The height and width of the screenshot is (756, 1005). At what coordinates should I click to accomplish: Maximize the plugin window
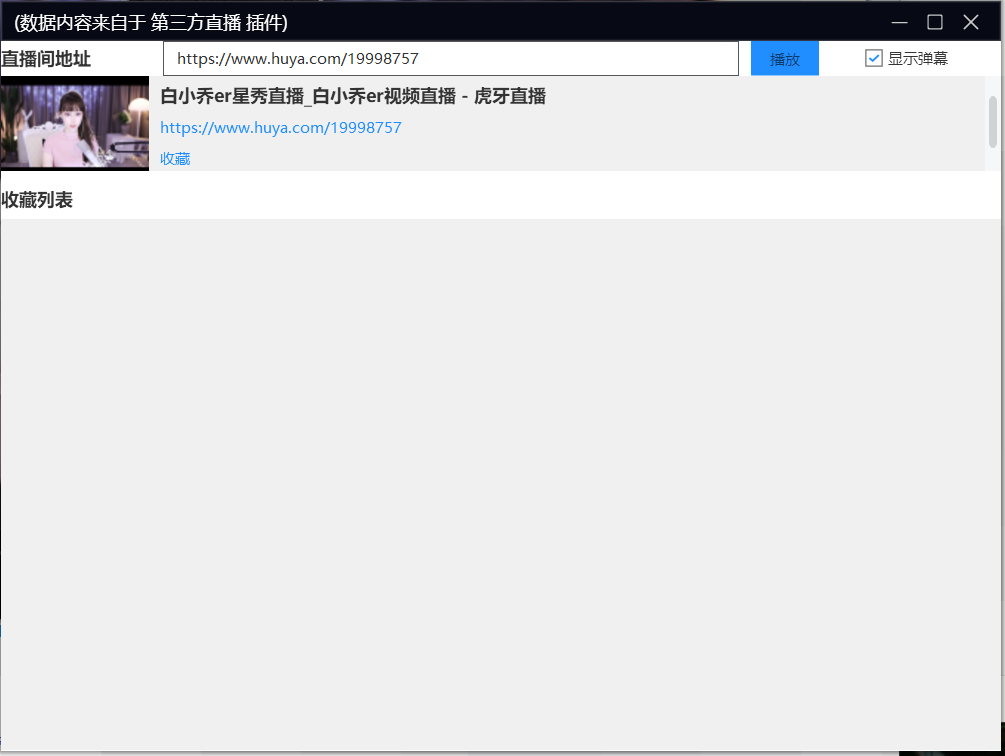(935, 21)
